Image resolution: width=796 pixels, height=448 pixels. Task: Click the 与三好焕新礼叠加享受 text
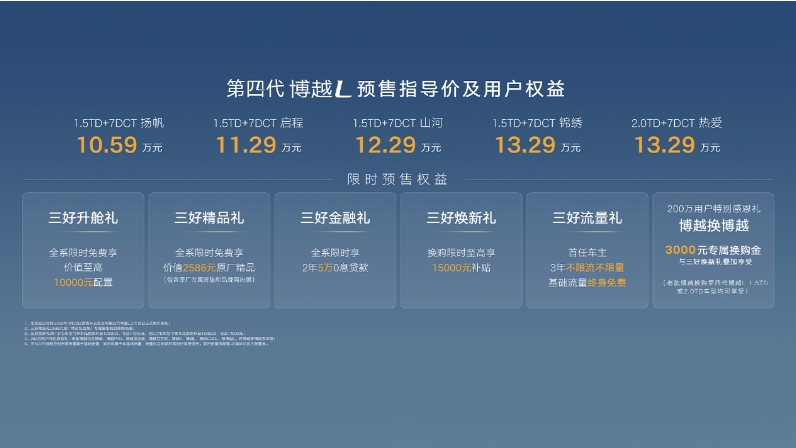point(715,262)
